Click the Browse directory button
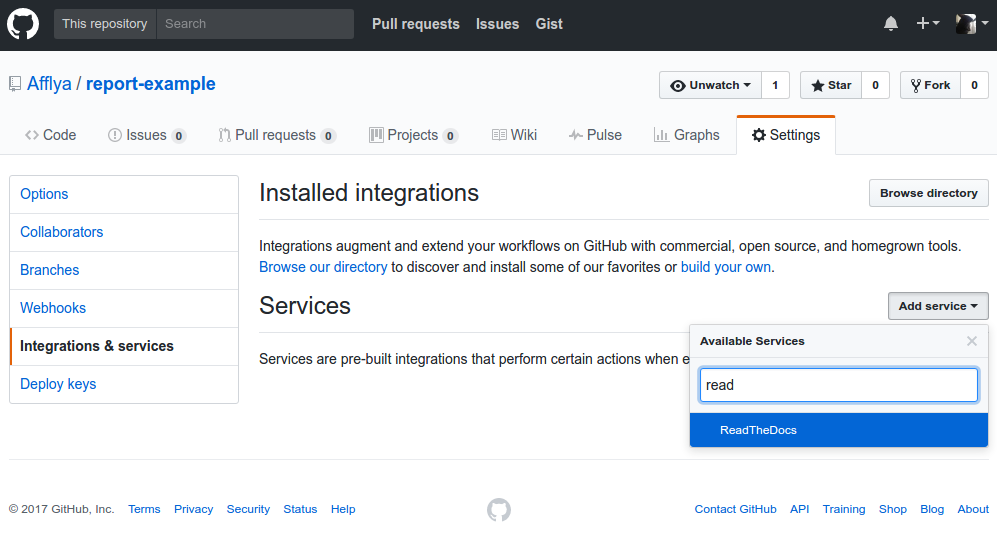This screenshot has width=997, height=534. (928, 193)
